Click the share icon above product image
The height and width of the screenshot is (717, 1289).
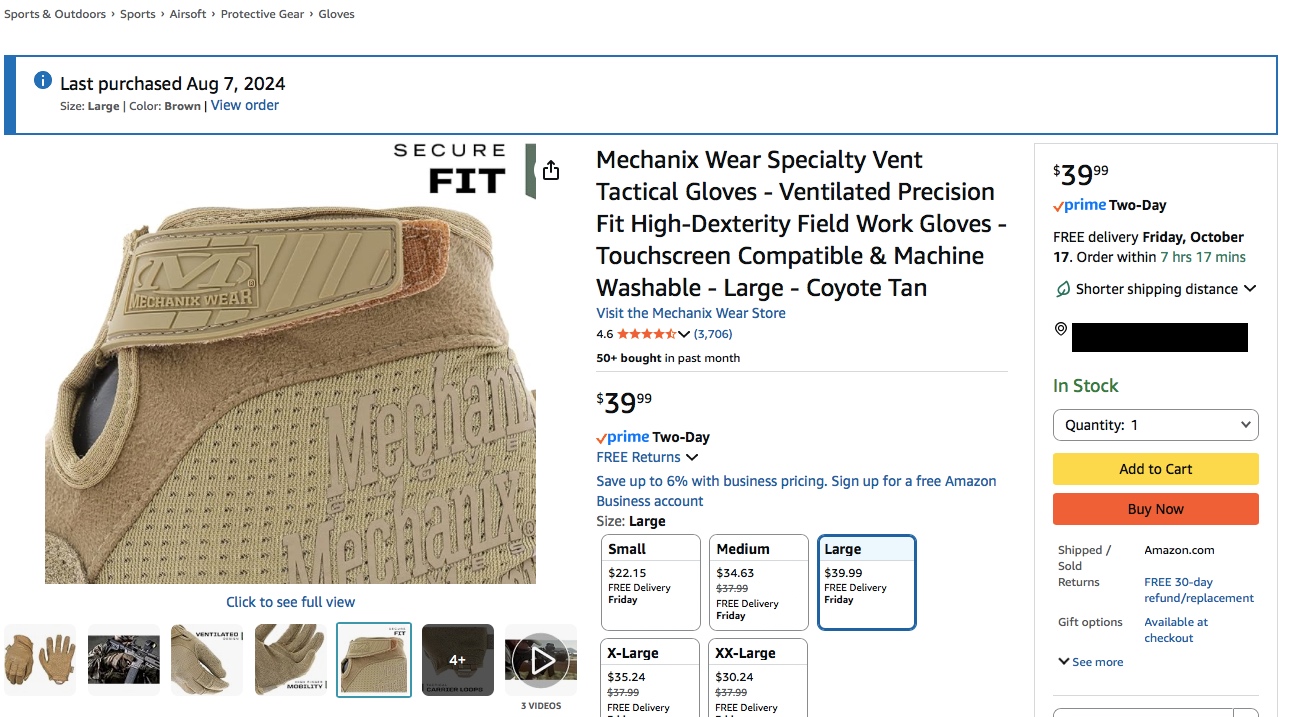coord(551,171)
